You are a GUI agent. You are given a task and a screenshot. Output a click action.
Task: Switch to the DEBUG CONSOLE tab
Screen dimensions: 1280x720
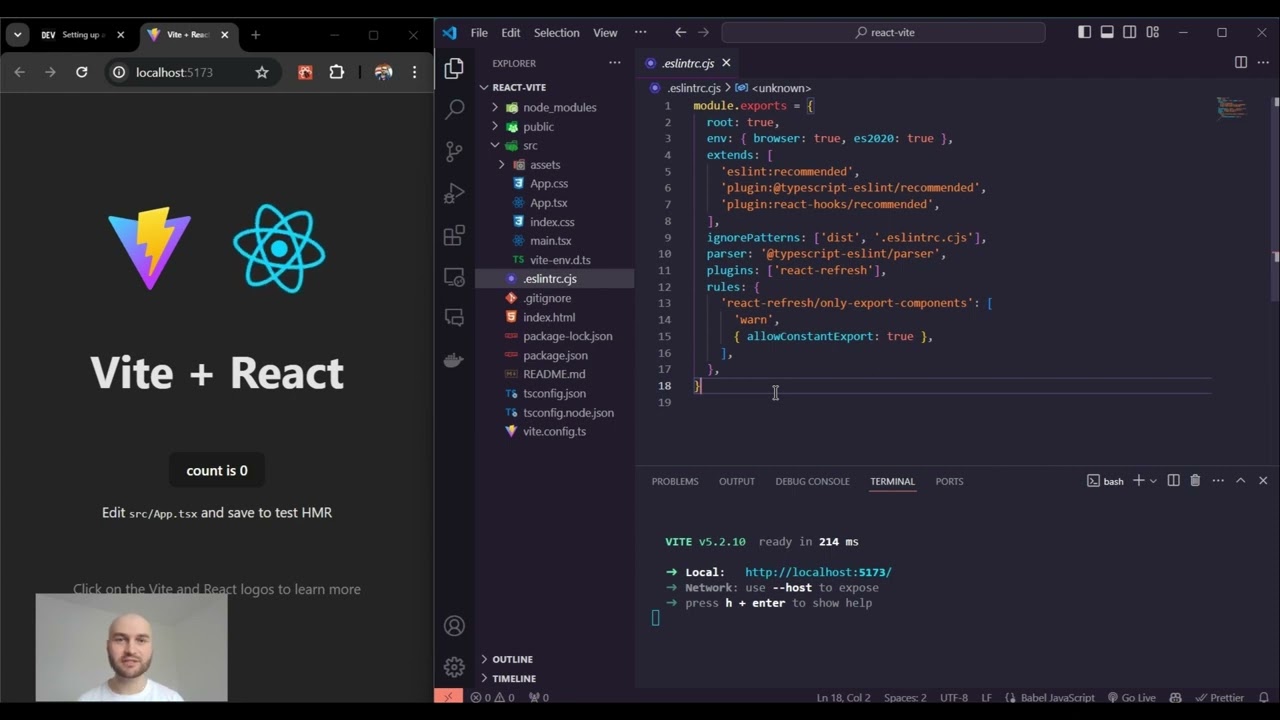pos(812,481)
